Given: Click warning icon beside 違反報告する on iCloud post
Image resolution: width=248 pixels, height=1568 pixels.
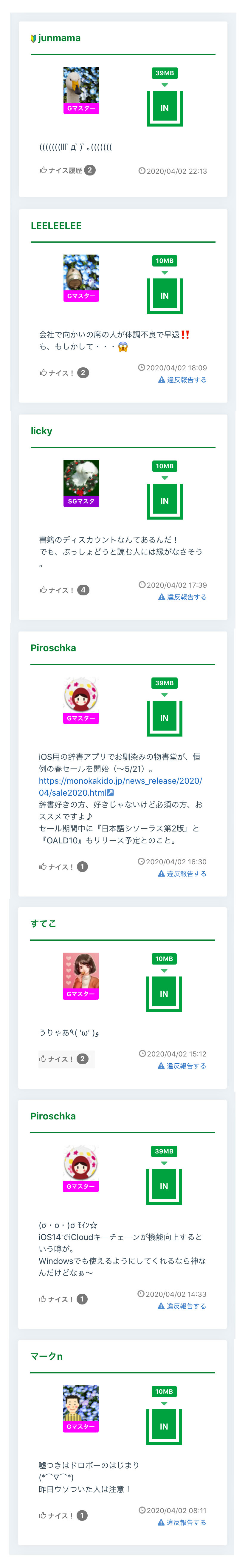Looking at the screenshot, I should [x=161, y=1306].
